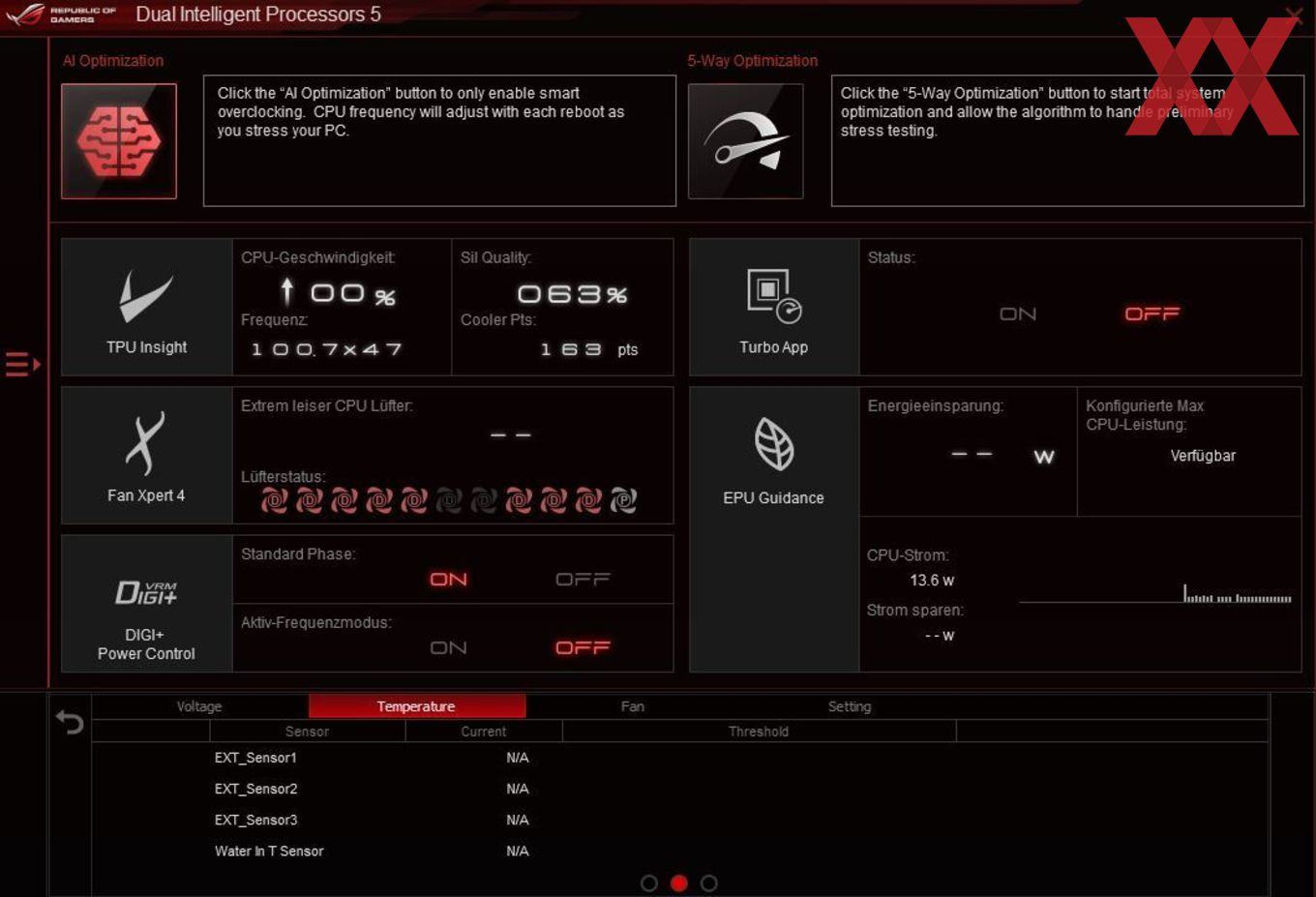Select the EXT_Sensor2 row
The width and height of the screenshot is (1316, 897).
[x=679, y=789]
